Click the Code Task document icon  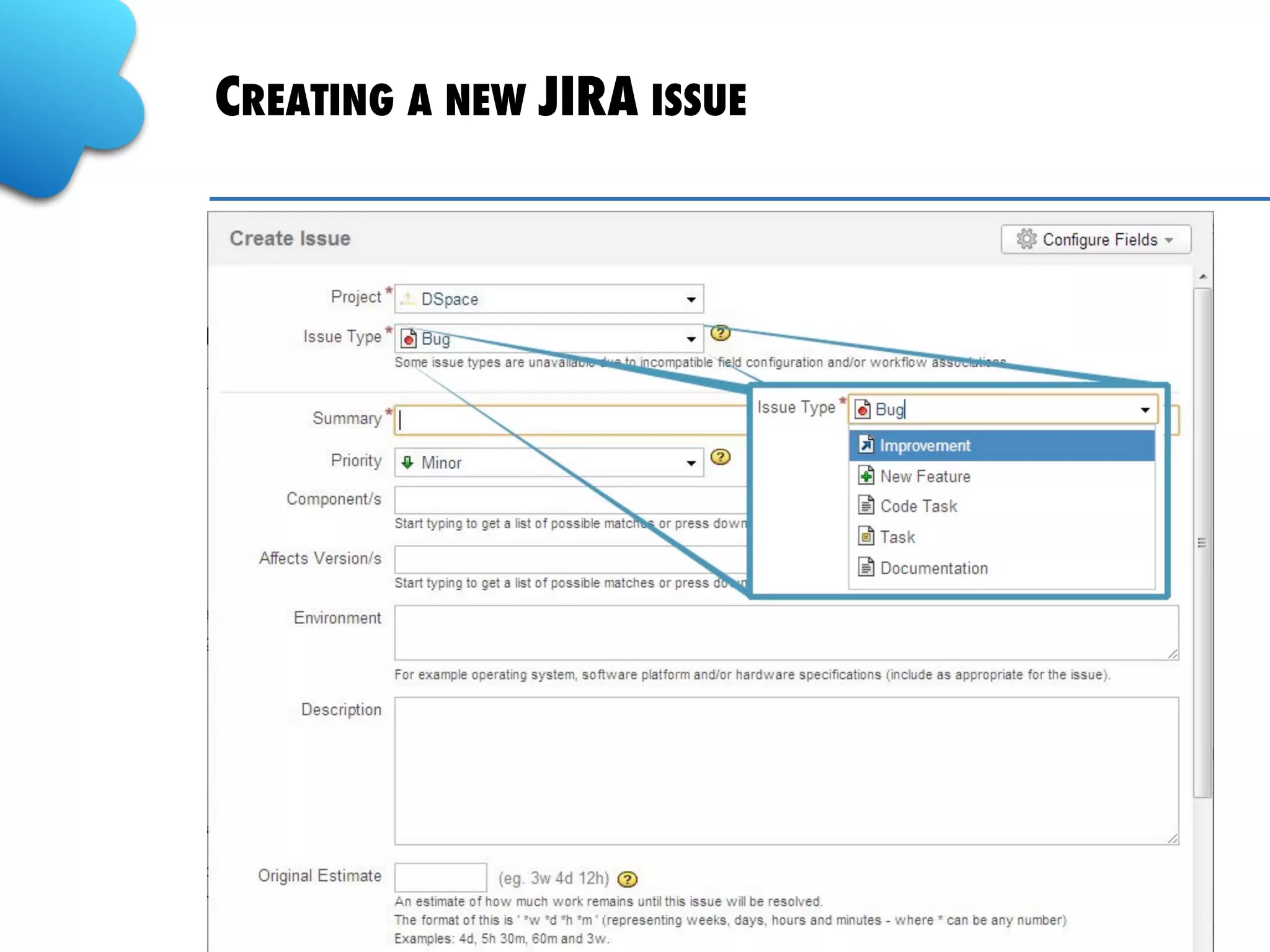[x=866, y=505]
